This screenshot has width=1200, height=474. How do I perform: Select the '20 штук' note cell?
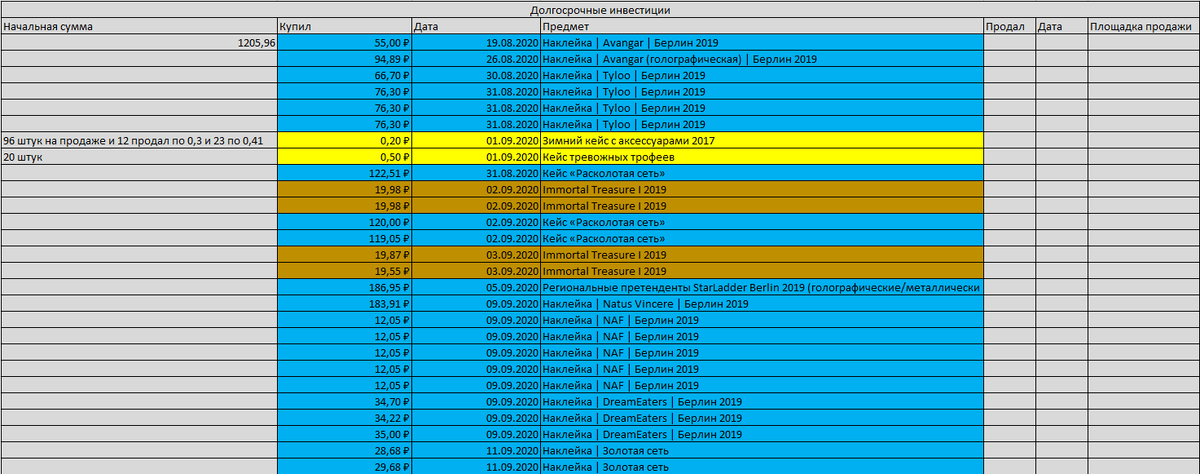click(x=139, y=156)
